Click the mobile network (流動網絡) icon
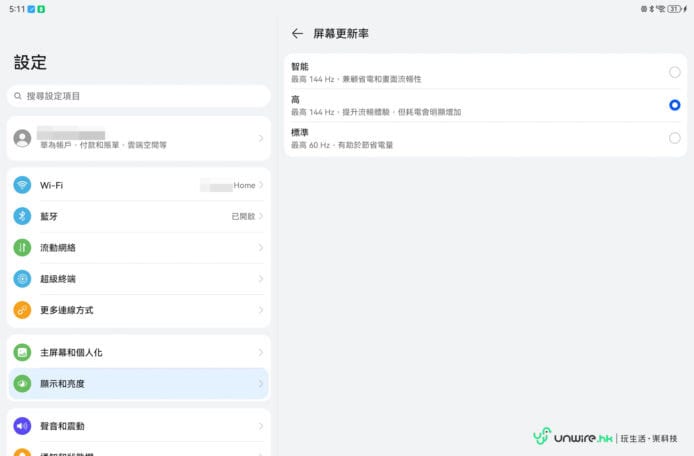Image resolution: width=694 pixels, height=456 pixels. pos(22,247)
